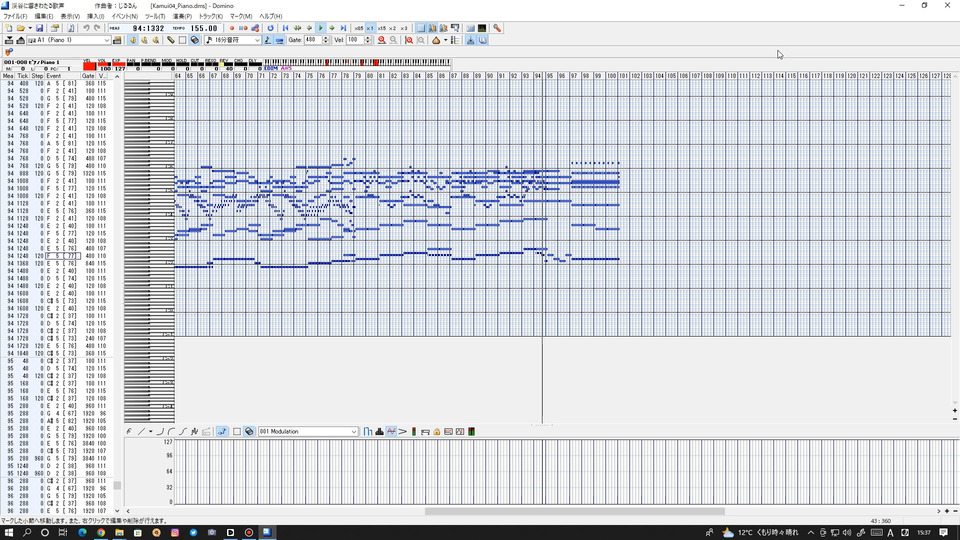Image resolution: width=960 pixels, height=540 pixels.
Task: Set playback speed to x3
Action: (x=403, y=28)
